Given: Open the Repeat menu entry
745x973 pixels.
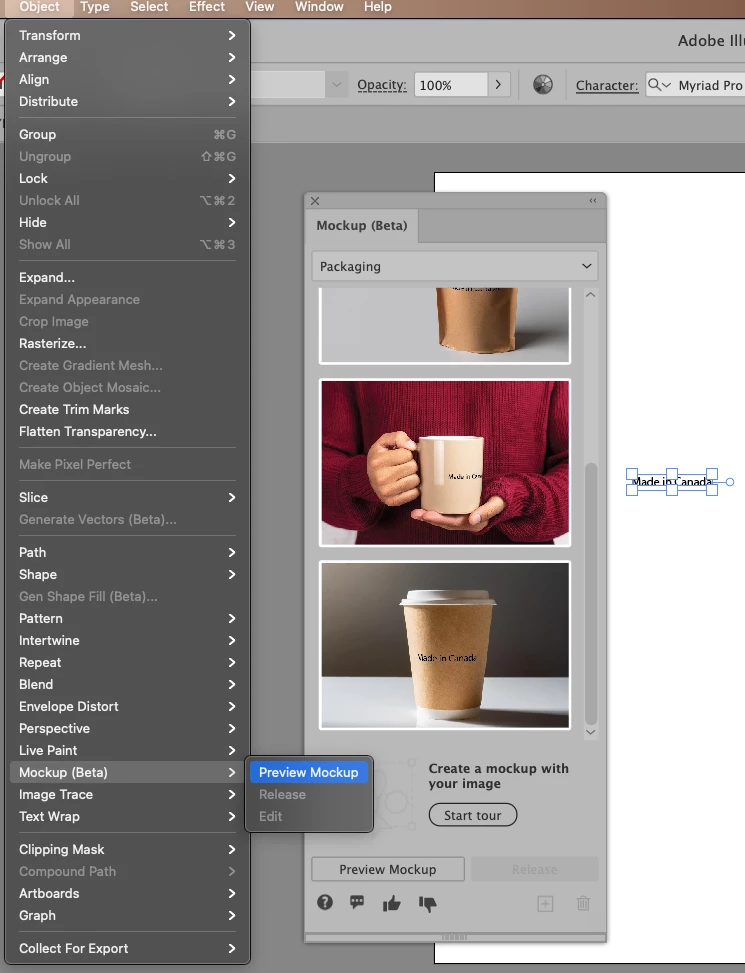Looking at the screenshot, I should (127, 663).
